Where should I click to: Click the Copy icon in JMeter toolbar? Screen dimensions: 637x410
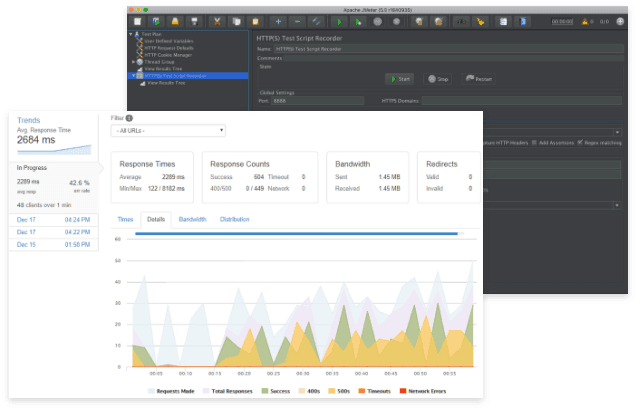[236, 22]
